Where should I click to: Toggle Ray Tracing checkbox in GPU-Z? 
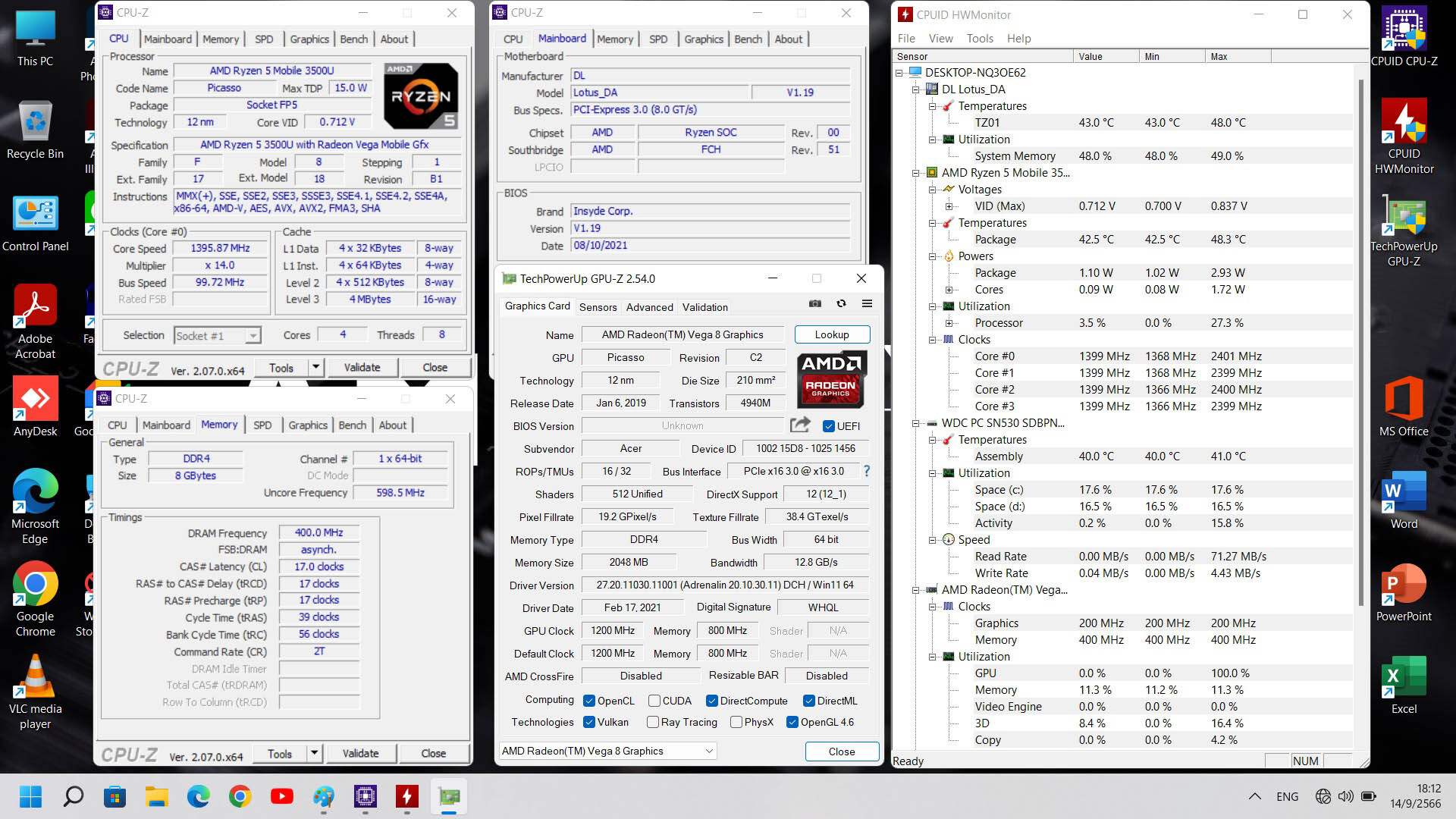click(653, 722)
